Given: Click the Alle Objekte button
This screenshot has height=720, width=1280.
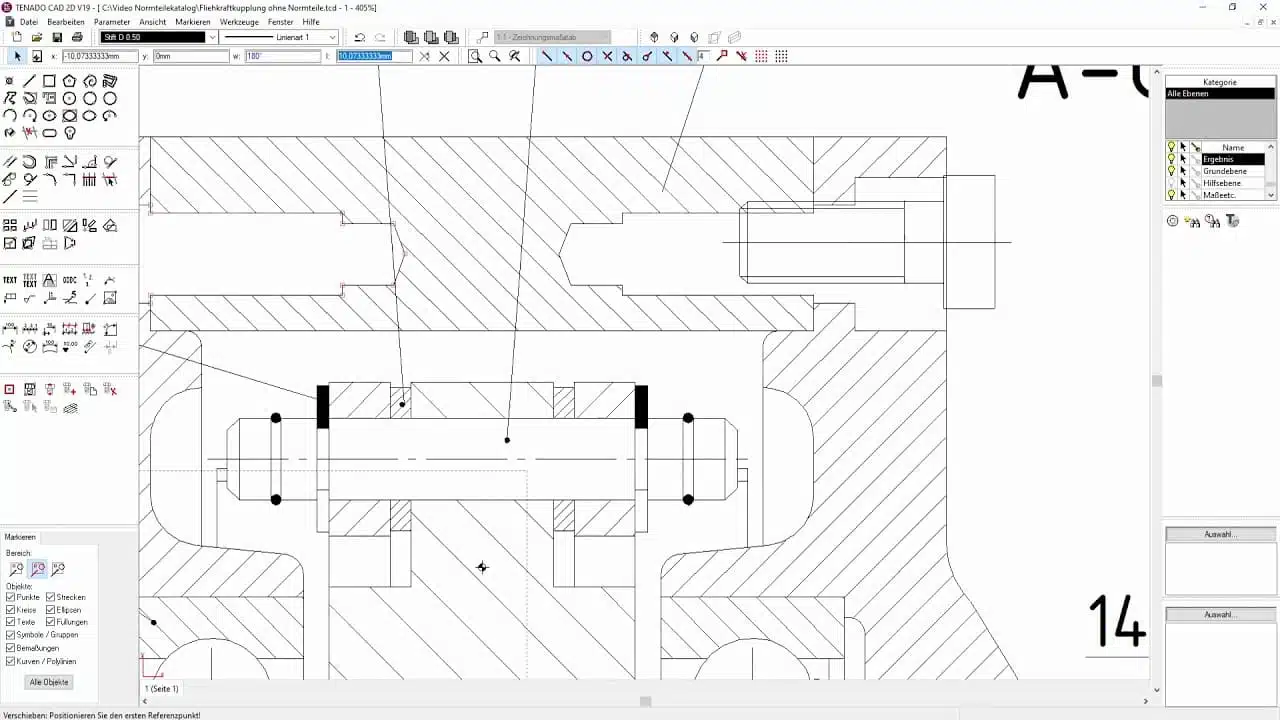Looking at the screenshot, I should (49, 682).
